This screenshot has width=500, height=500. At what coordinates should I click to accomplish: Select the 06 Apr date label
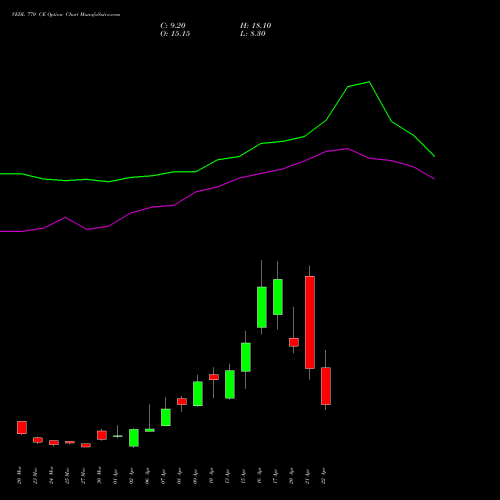(x=147, y=475)
